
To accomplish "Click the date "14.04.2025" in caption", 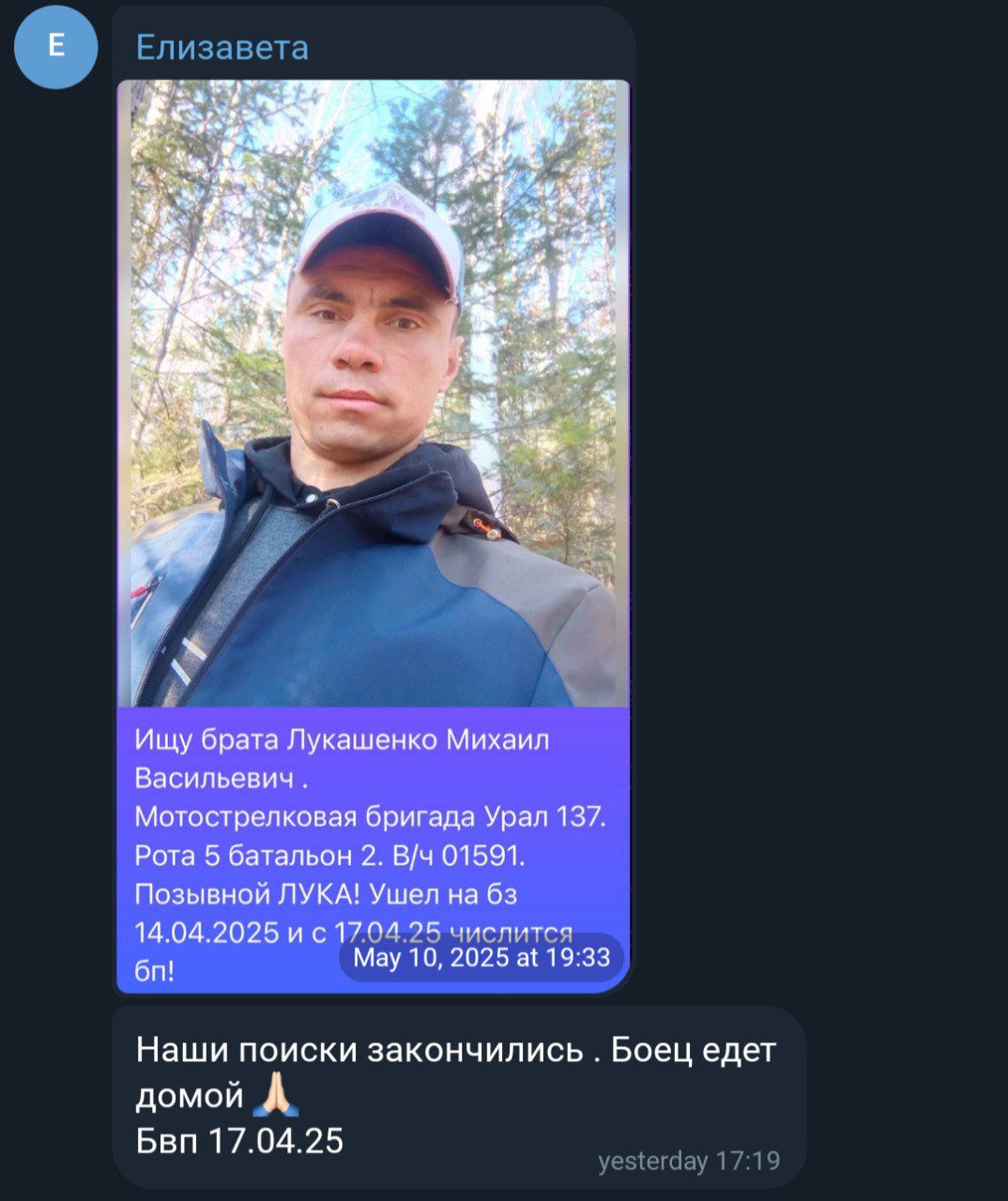I will click(206, 933).
